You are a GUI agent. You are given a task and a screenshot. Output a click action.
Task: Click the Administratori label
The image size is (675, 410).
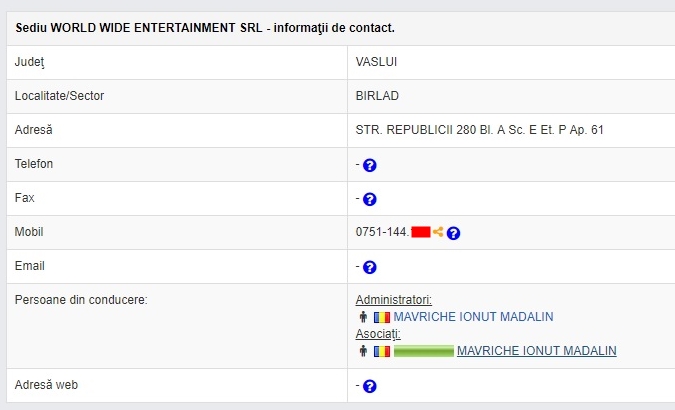pos(394,300)
